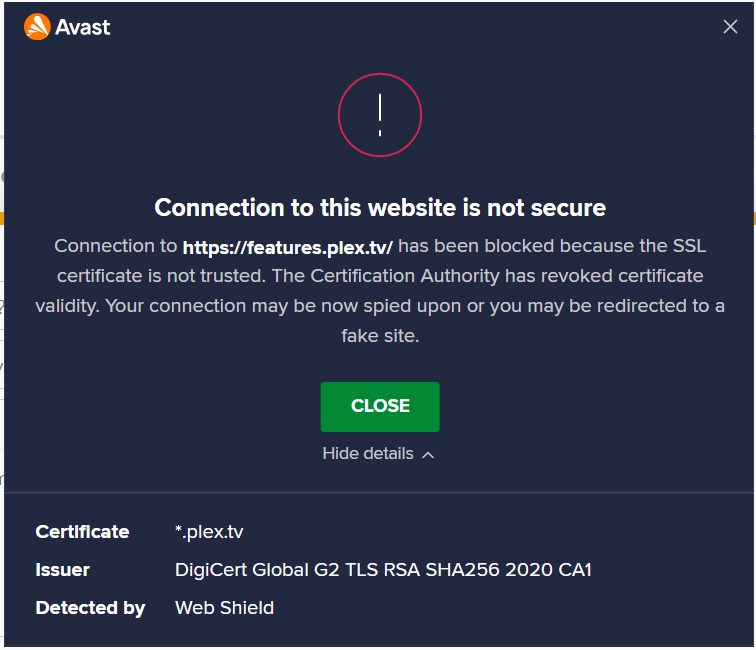
Task: Click the 'fake site.' warning text
Action: pyautogui.click(x=380, y=336)
